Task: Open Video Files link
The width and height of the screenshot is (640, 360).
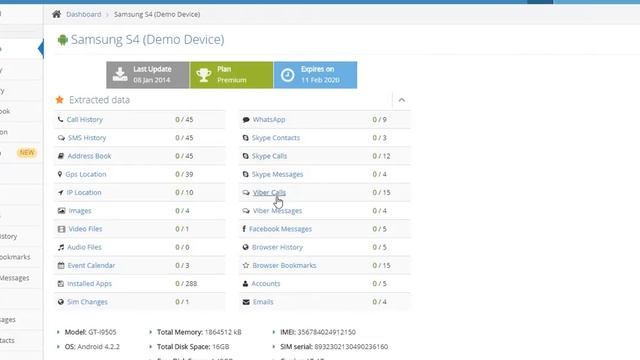Action: pyautogui.click(x=85, y=229)
